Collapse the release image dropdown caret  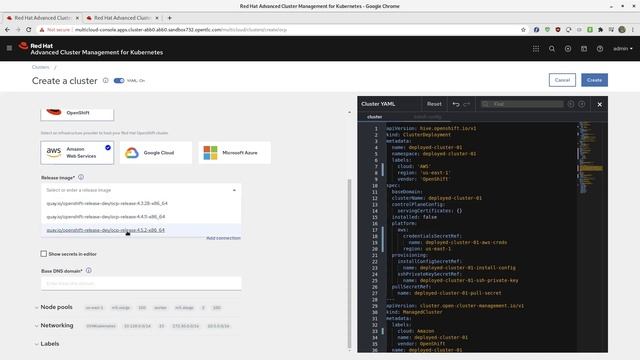(234, 190)
